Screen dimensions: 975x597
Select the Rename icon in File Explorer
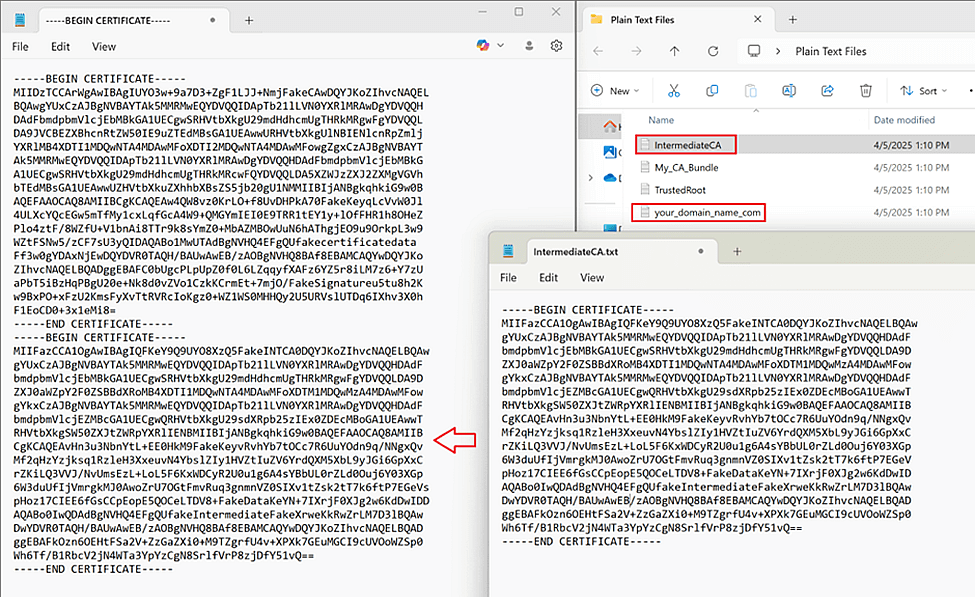pyautogui.click(x=789, y=90)
